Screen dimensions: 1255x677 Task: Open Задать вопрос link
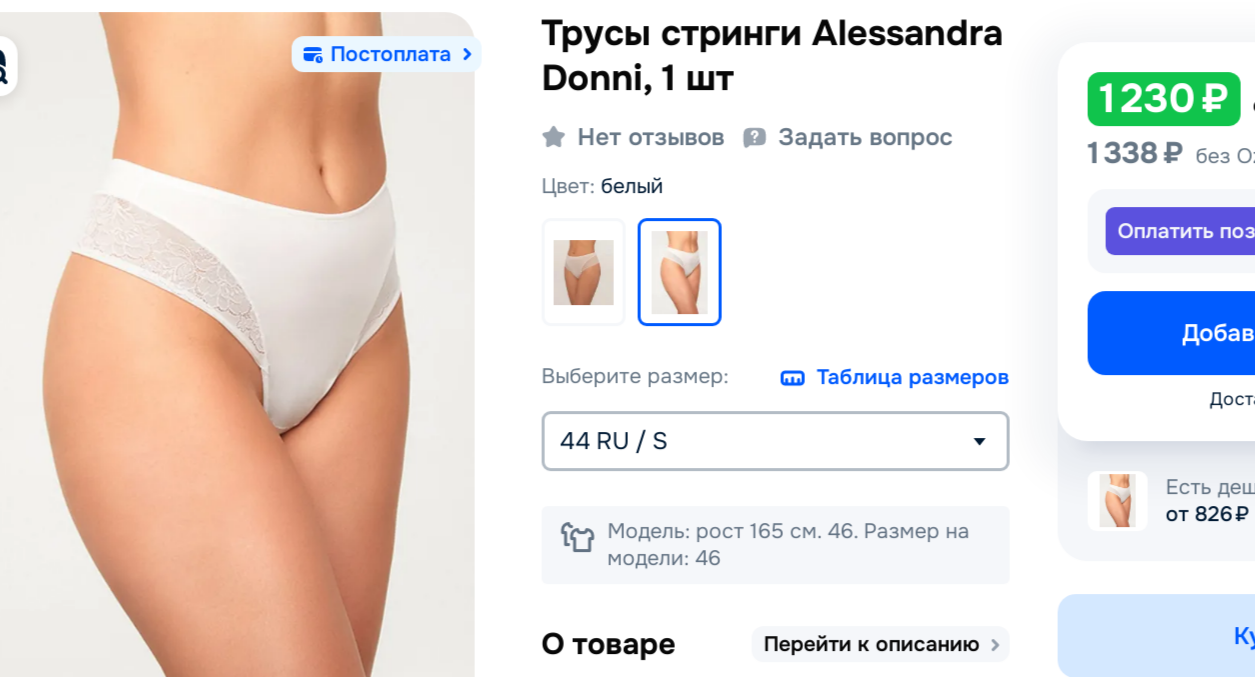click(865, 137)
